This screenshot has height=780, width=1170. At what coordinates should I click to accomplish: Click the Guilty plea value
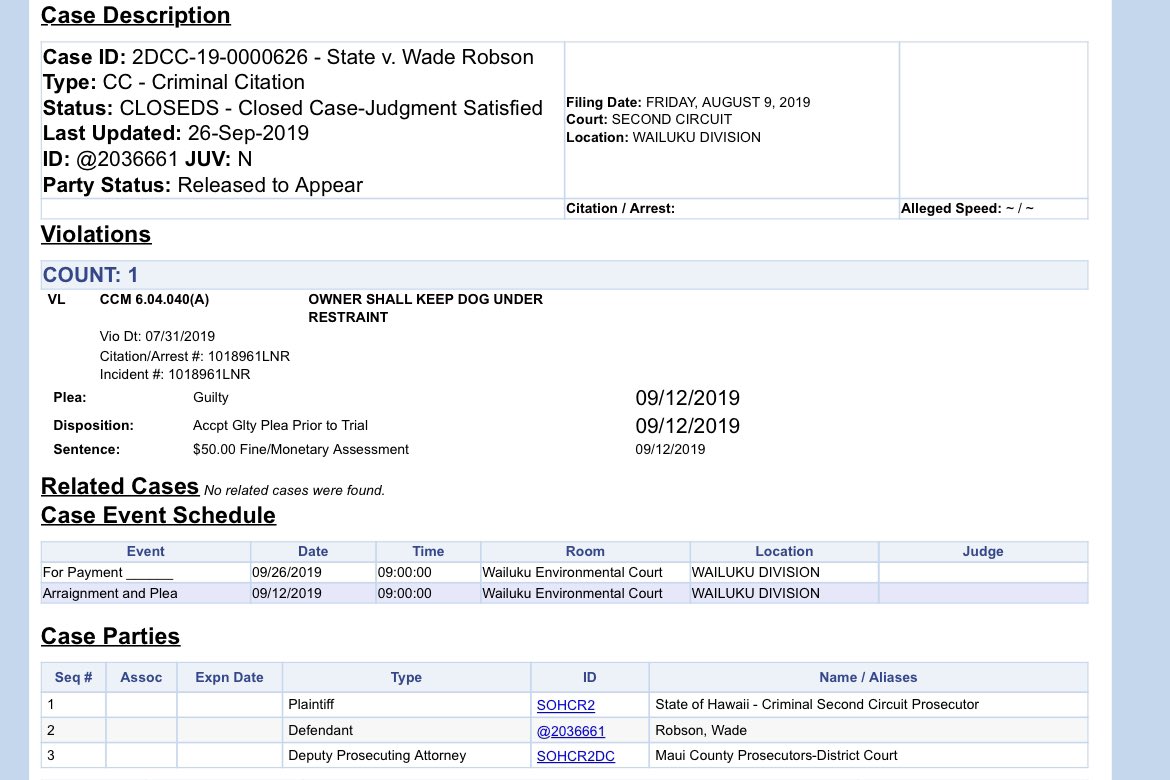pyautogui.click(x=210, y=398)
